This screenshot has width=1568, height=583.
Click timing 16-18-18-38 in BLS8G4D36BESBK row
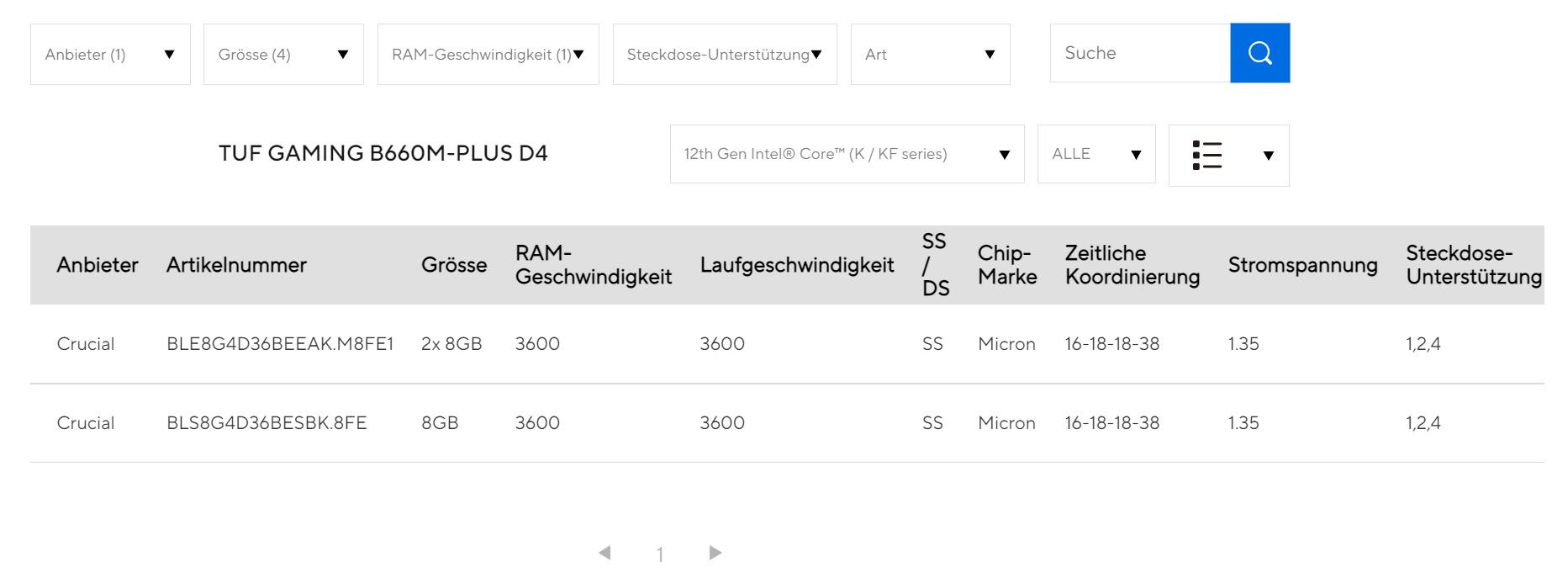pyautogui.click(x=1112, y=423)
